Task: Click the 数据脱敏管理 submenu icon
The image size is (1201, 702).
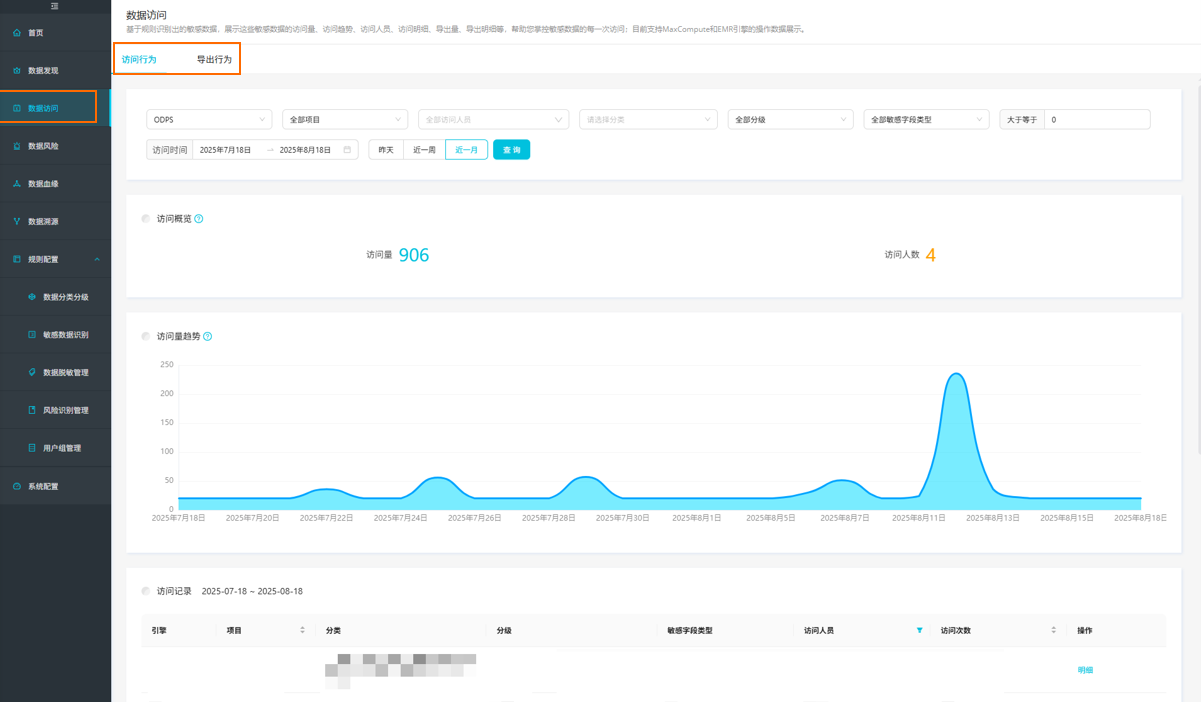Action: click(32, 372)
